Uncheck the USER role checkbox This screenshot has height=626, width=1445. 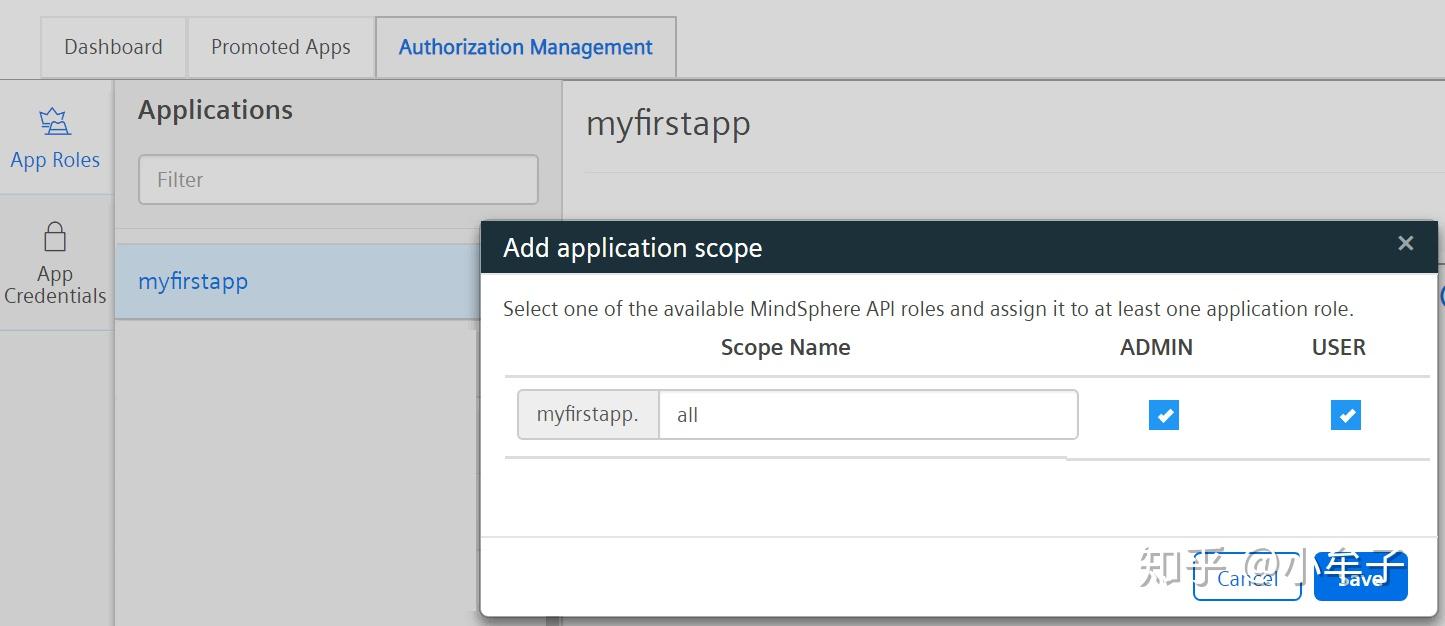click(1345, 415)
